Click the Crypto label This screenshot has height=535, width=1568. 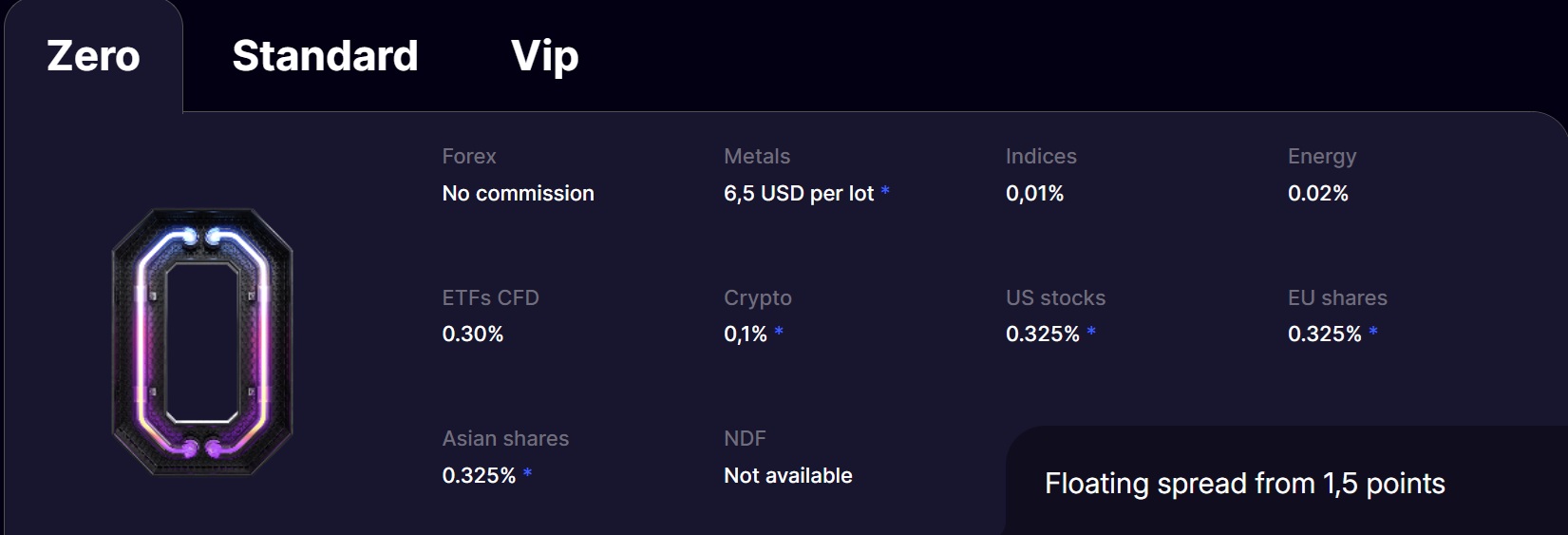(x=757, y=297)
